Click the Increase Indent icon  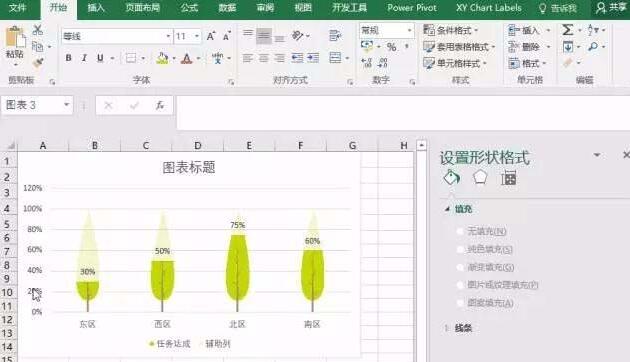[x=313, y=58]
